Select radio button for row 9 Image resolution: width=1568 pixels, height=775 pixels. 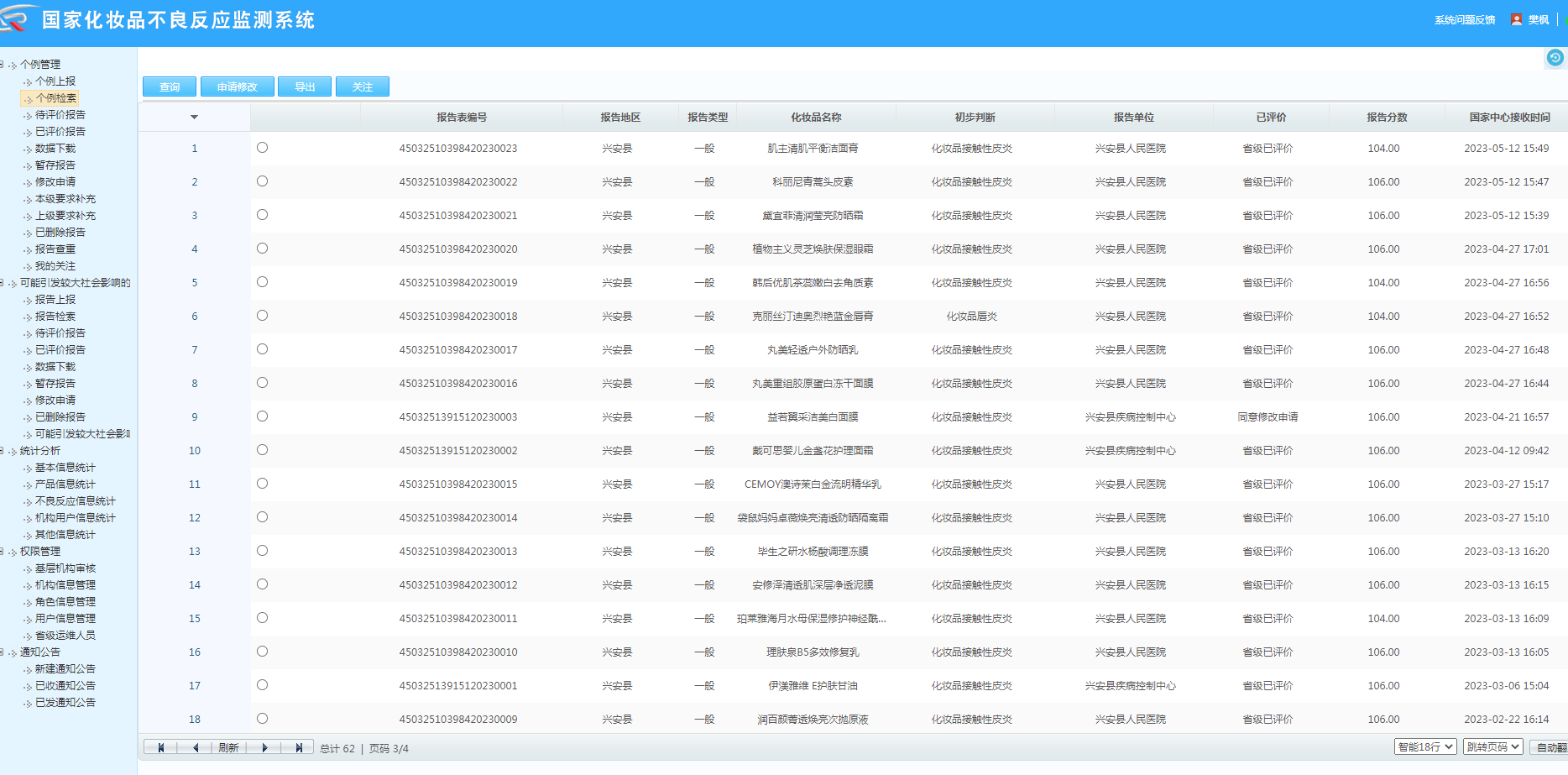(x=263, y=416)
